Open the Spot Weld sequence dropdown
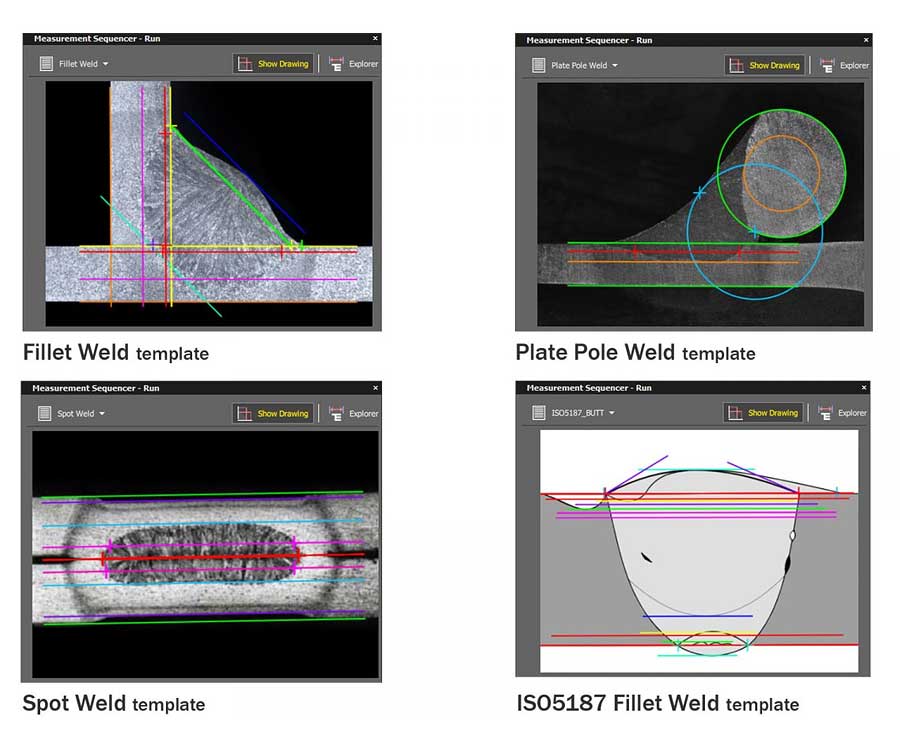Image resolution: width=900 pixels, height=750 pixels. tap(81, 413)
